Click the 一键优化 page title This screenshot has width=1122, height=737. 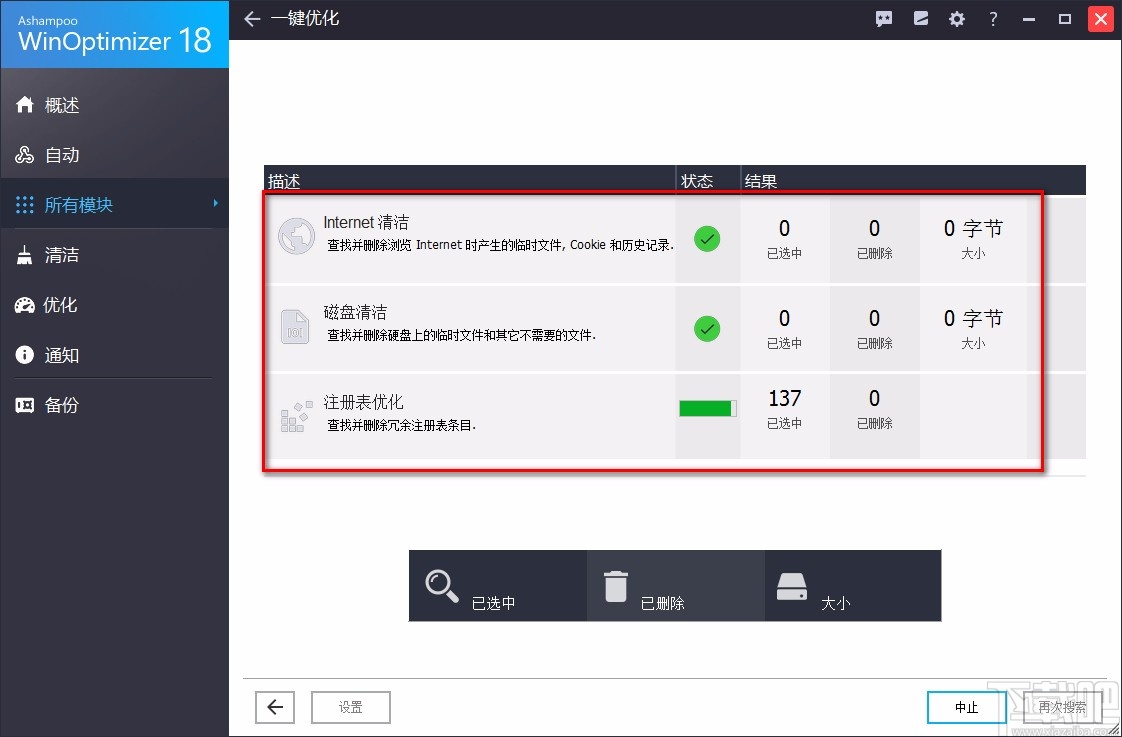304,19
